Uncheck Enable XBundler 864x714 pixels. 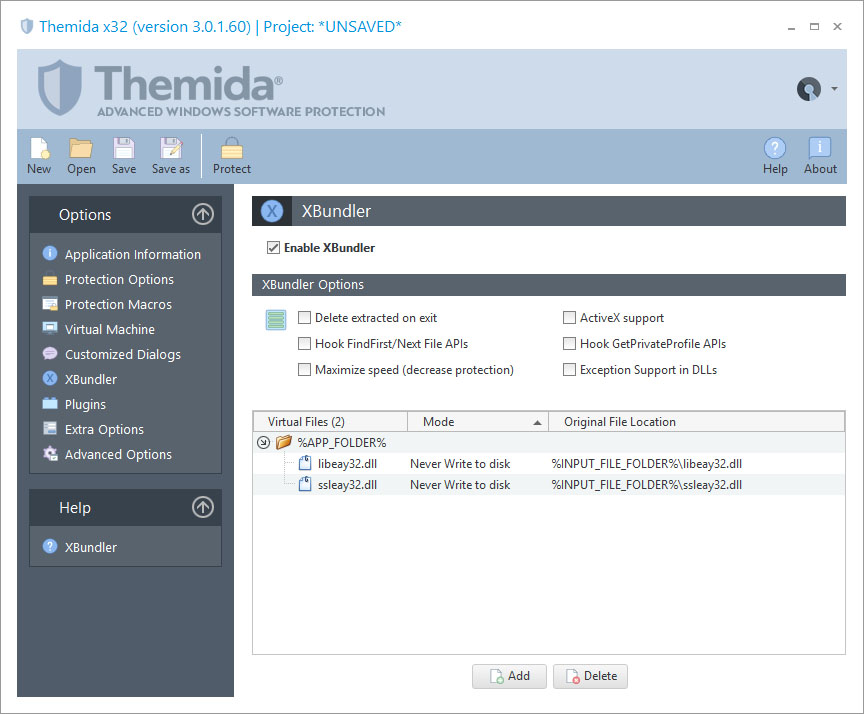273,248
